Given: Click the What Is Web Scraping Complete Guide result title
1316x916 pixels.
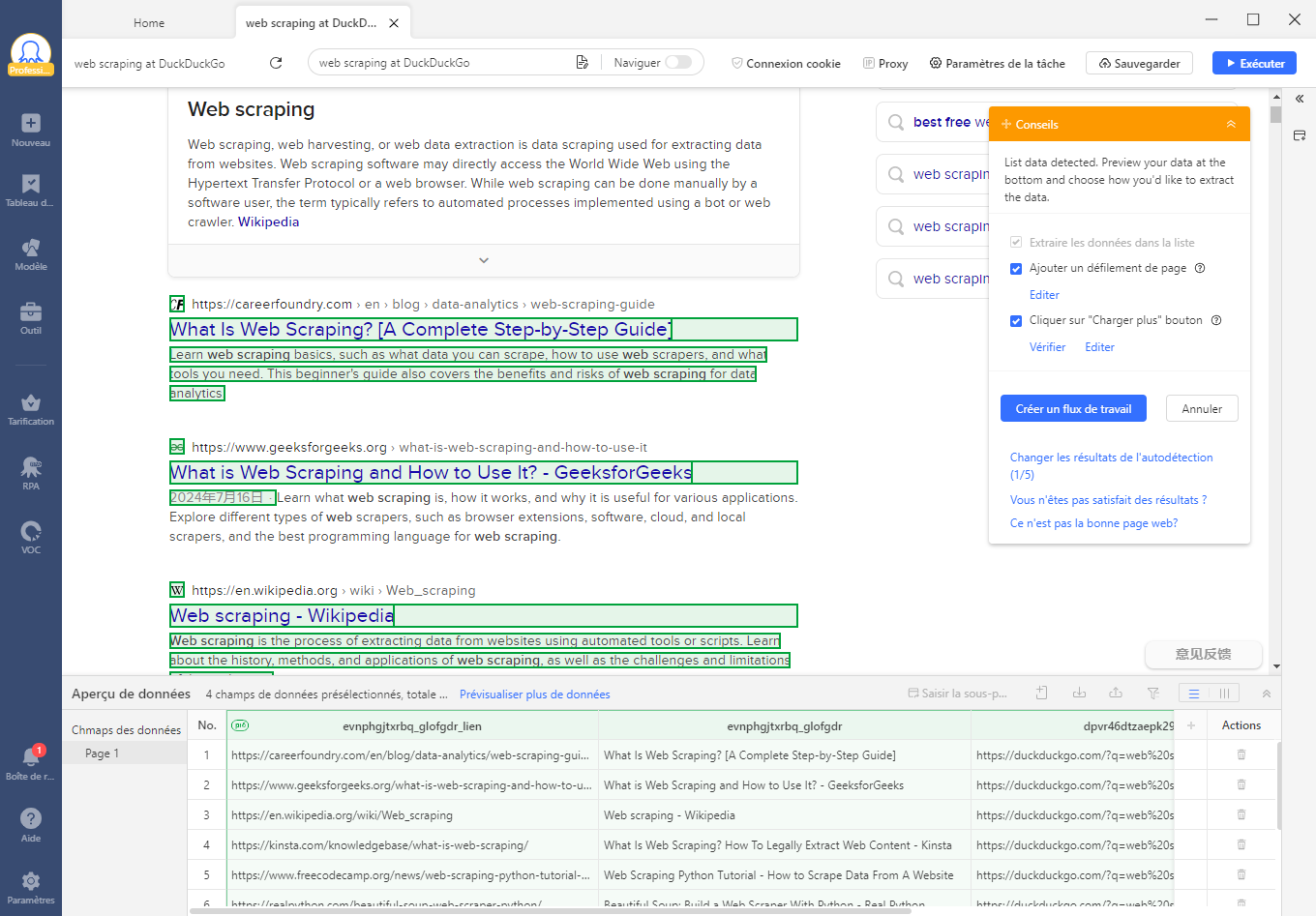Looking at the screenshot, I should click(x=421, y=329).
